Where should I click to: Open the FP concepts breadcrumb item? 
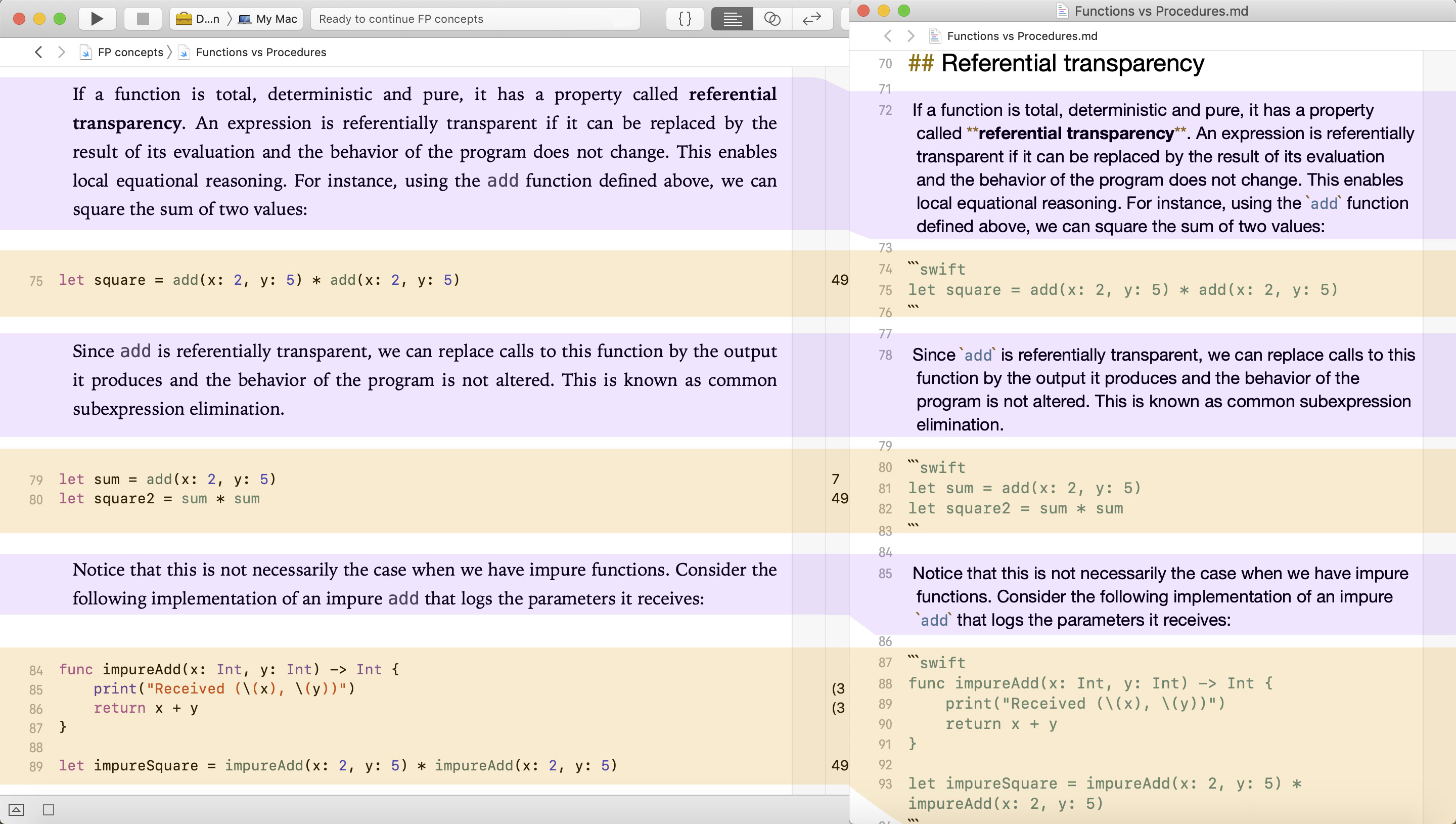(x=130, y=52)
